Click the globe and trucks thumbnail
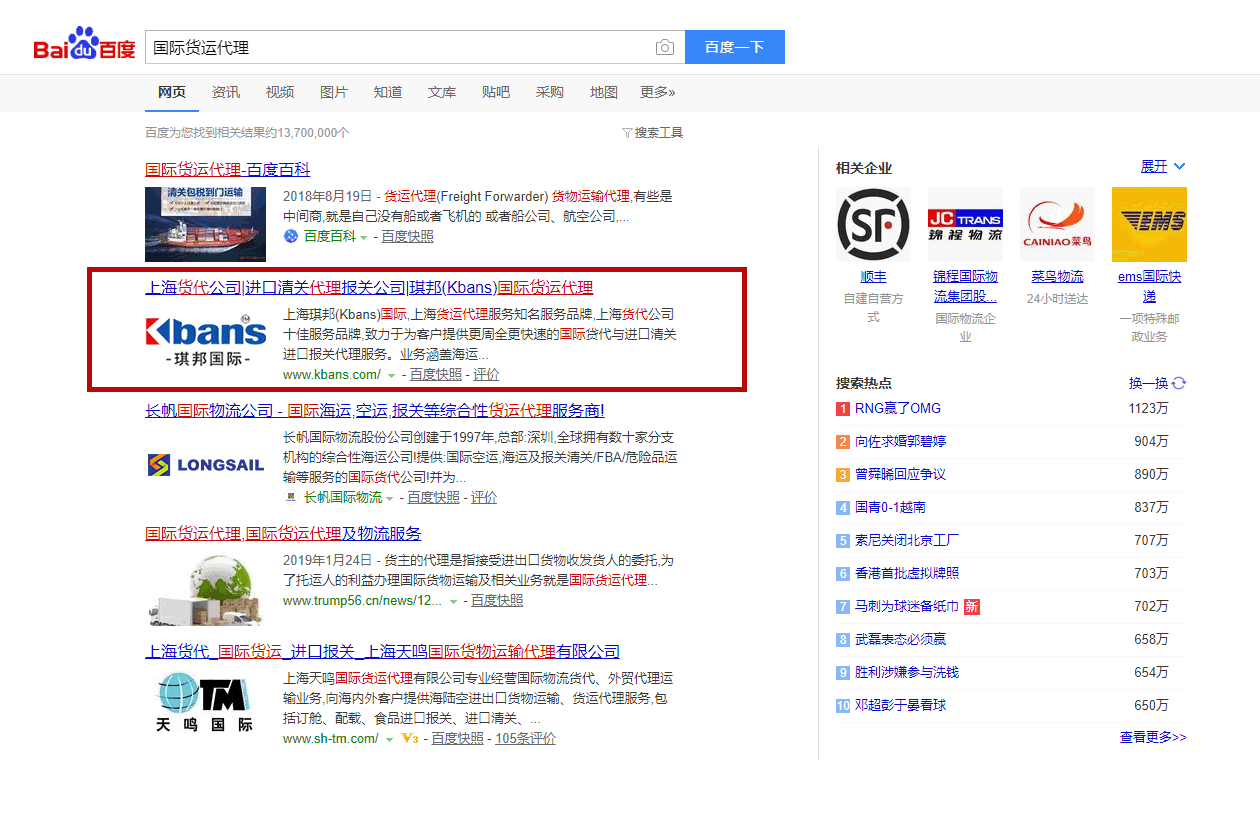This screenshot has height=827, width=1260. click(206, 588)
